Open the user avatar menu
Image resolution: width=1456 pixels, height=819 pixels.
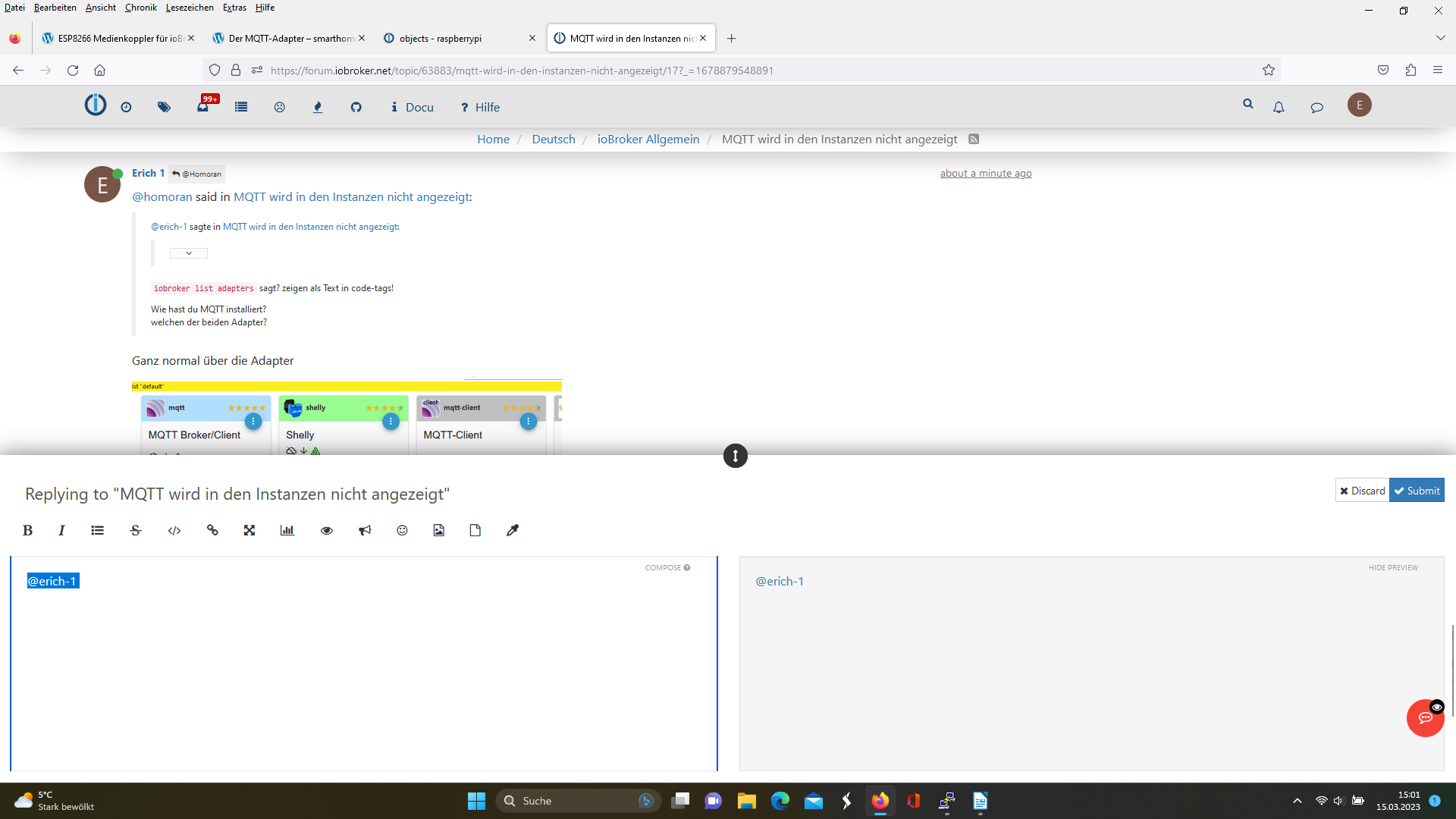pos(1360,105)
